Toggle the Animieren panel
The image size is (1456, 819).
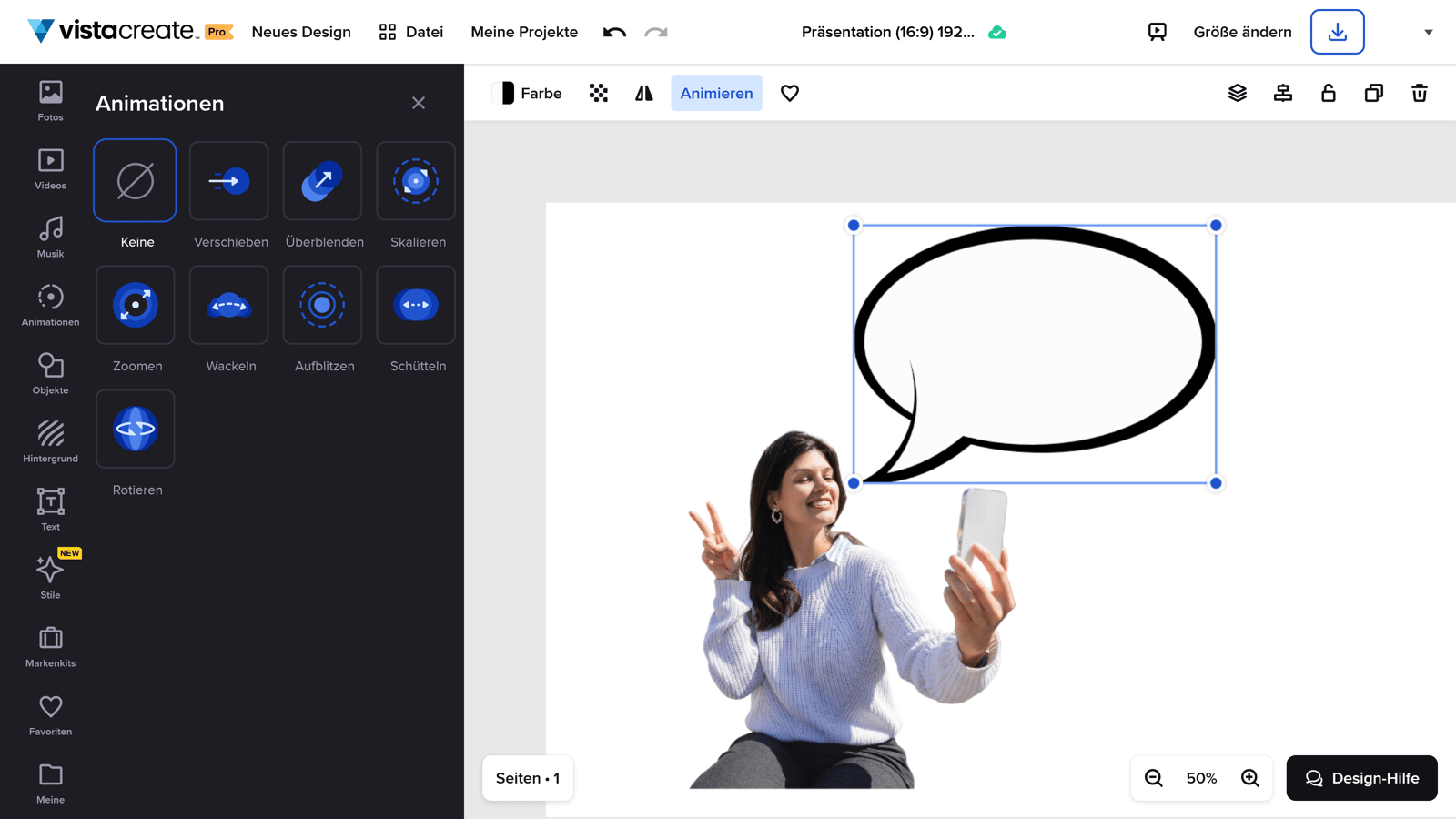pyautogui.click(x=716, y=92)
